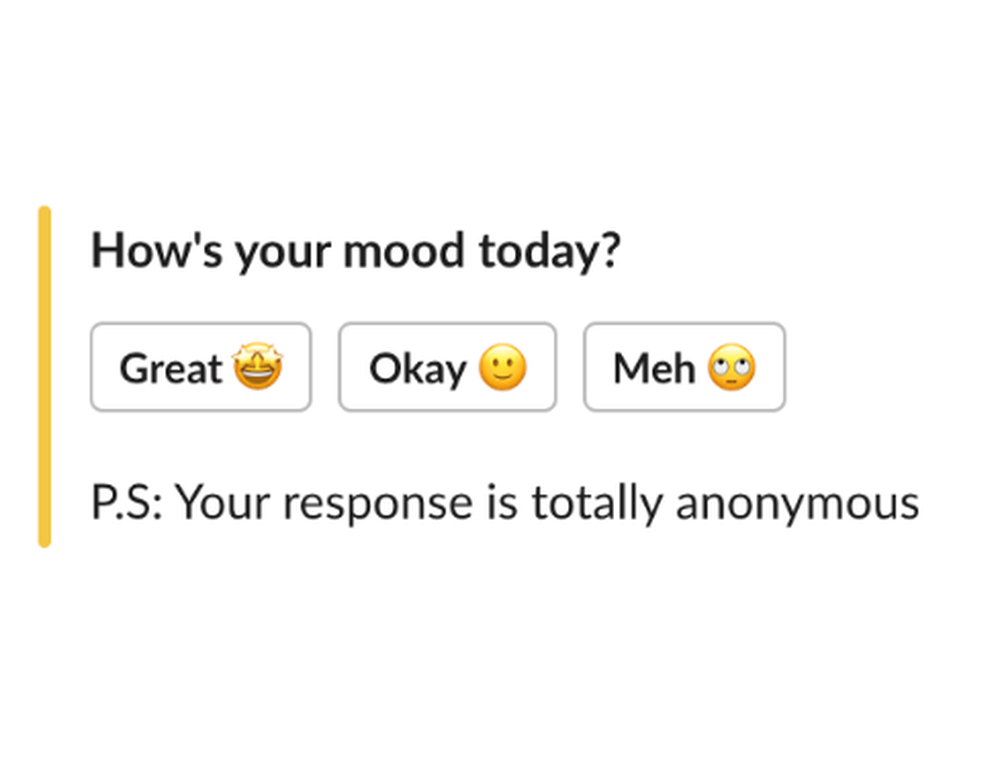Click the word "mood" in the question
This screenshot has height=779, width=1000.
(x=403, y=251)
